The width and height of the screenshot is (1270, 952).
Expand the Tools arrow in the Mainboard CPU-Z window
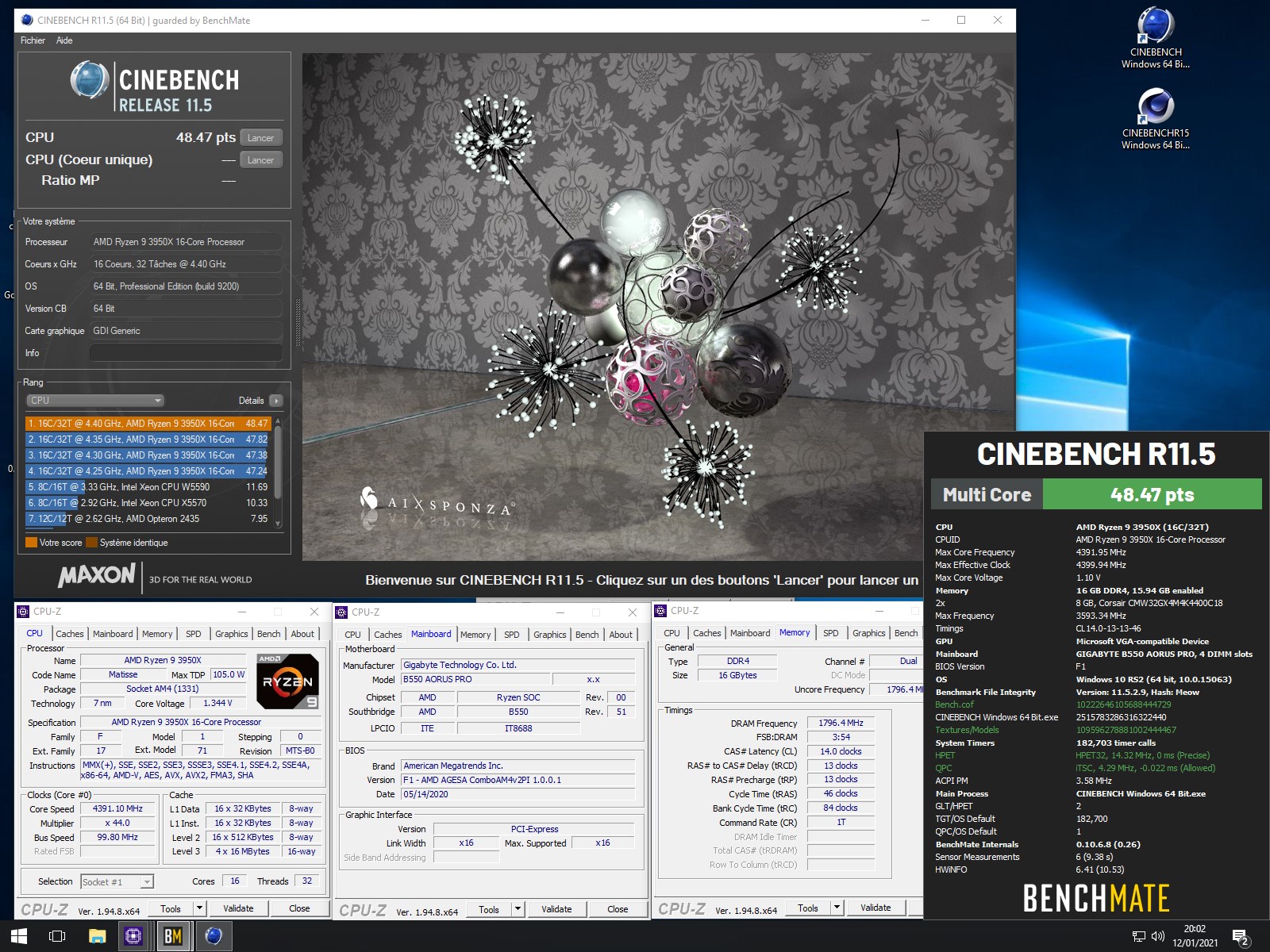click(518, 910)
